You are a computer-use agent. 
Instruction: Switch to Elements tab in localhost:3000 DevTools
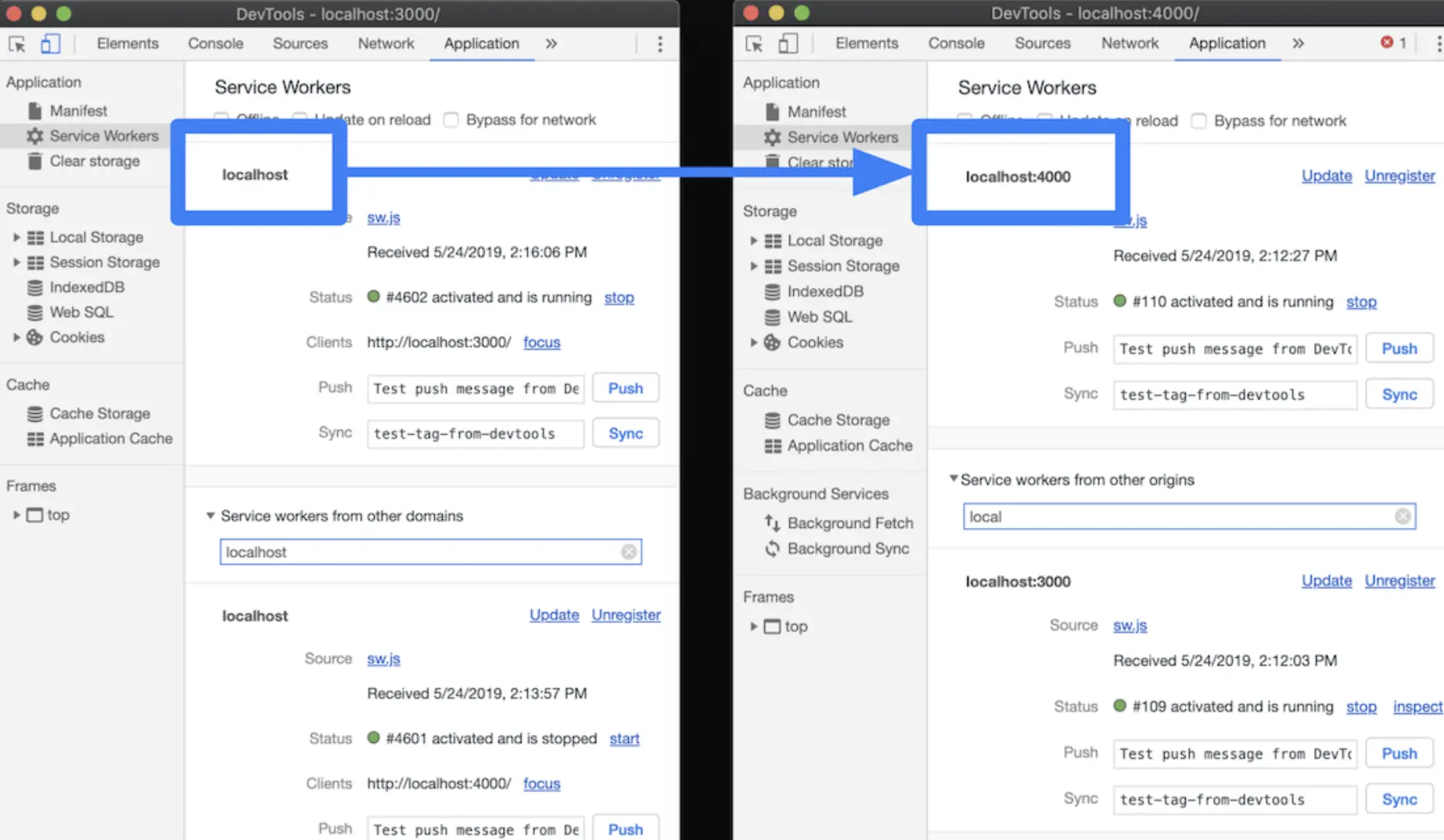coord(128,44)
